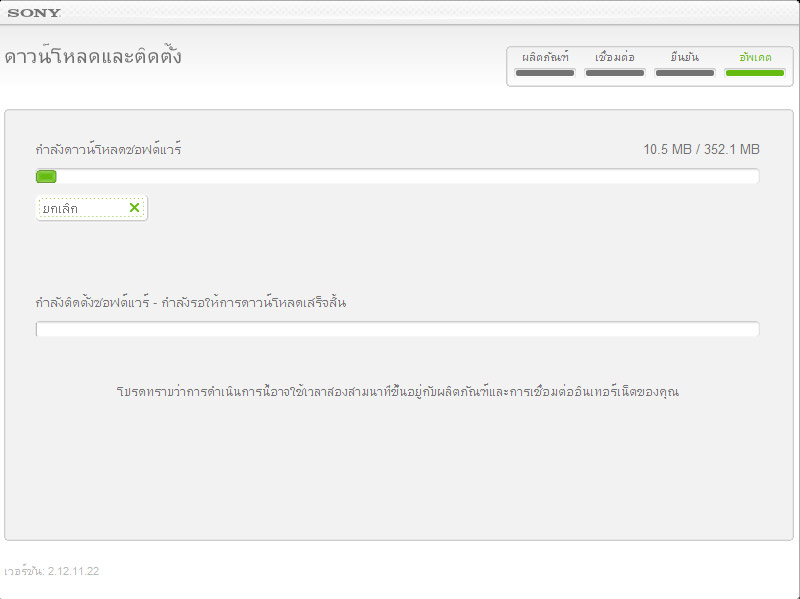Click the ยกเลิก cancel button
This screenshot has width=800, height=599.
tap(91, 208)
